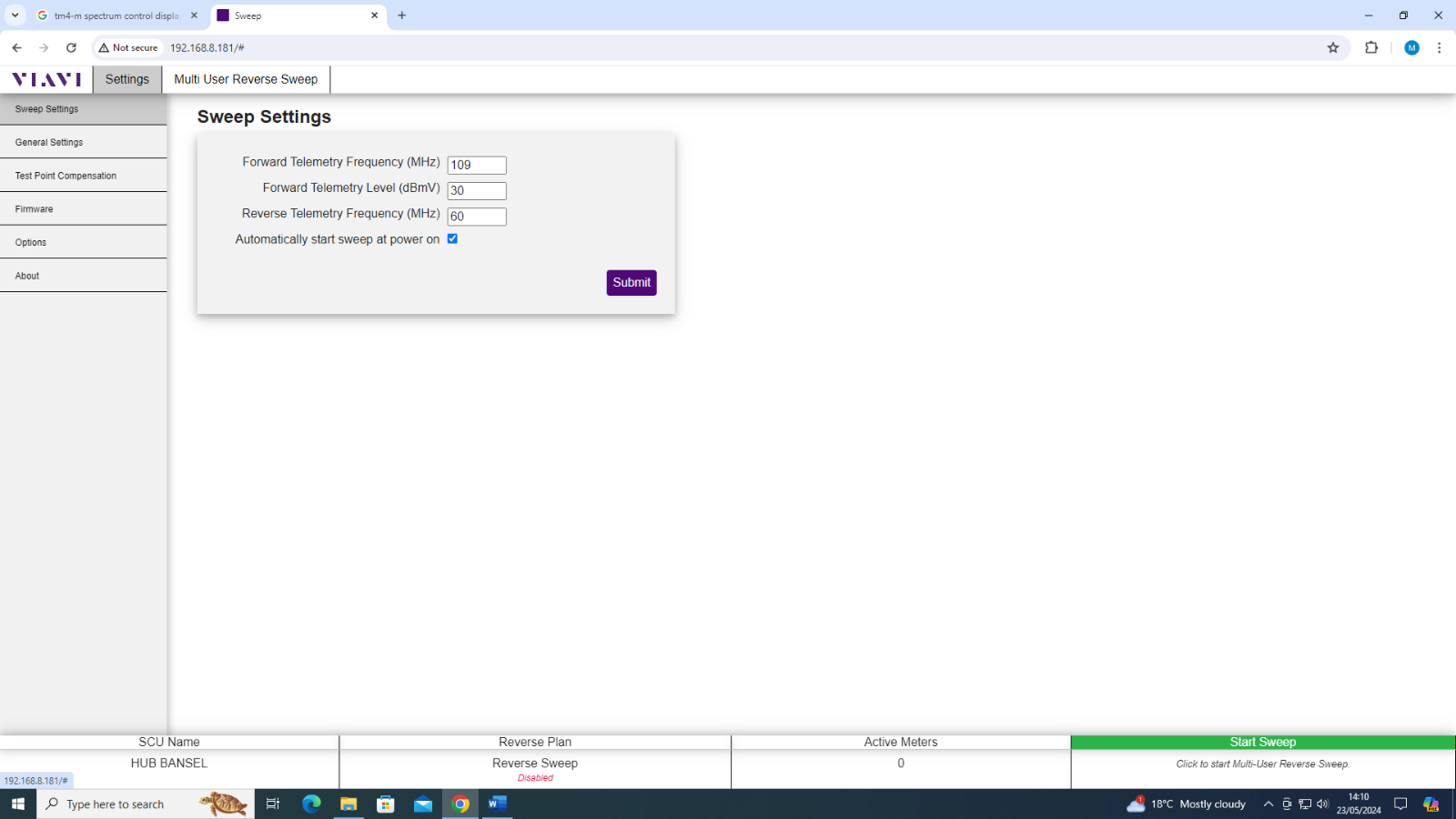This screenshot has width=1456, height=819.
Task: Bookmark this page with the star icon
Action: coord(1332,47)
